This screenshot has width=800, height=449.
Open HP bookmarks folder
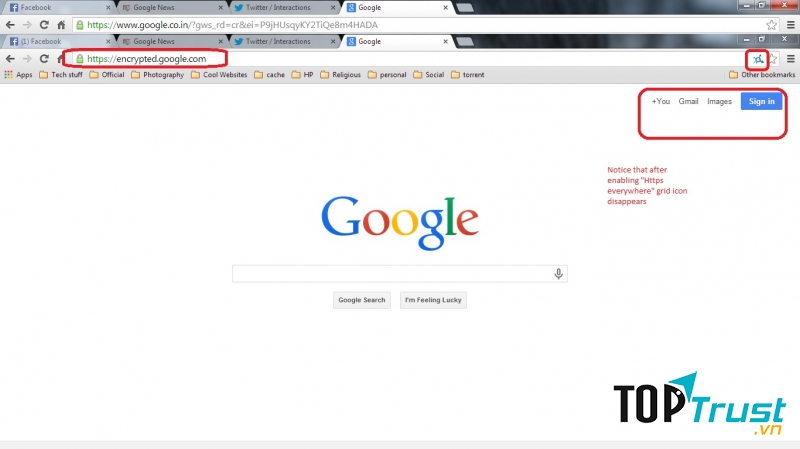[303, 74]
